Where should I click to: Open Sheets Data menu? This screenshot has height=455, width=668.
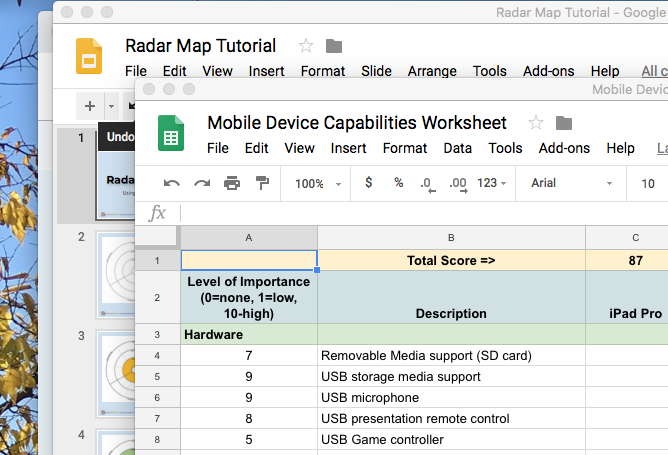pyautogui.click(x=458, y=148)
